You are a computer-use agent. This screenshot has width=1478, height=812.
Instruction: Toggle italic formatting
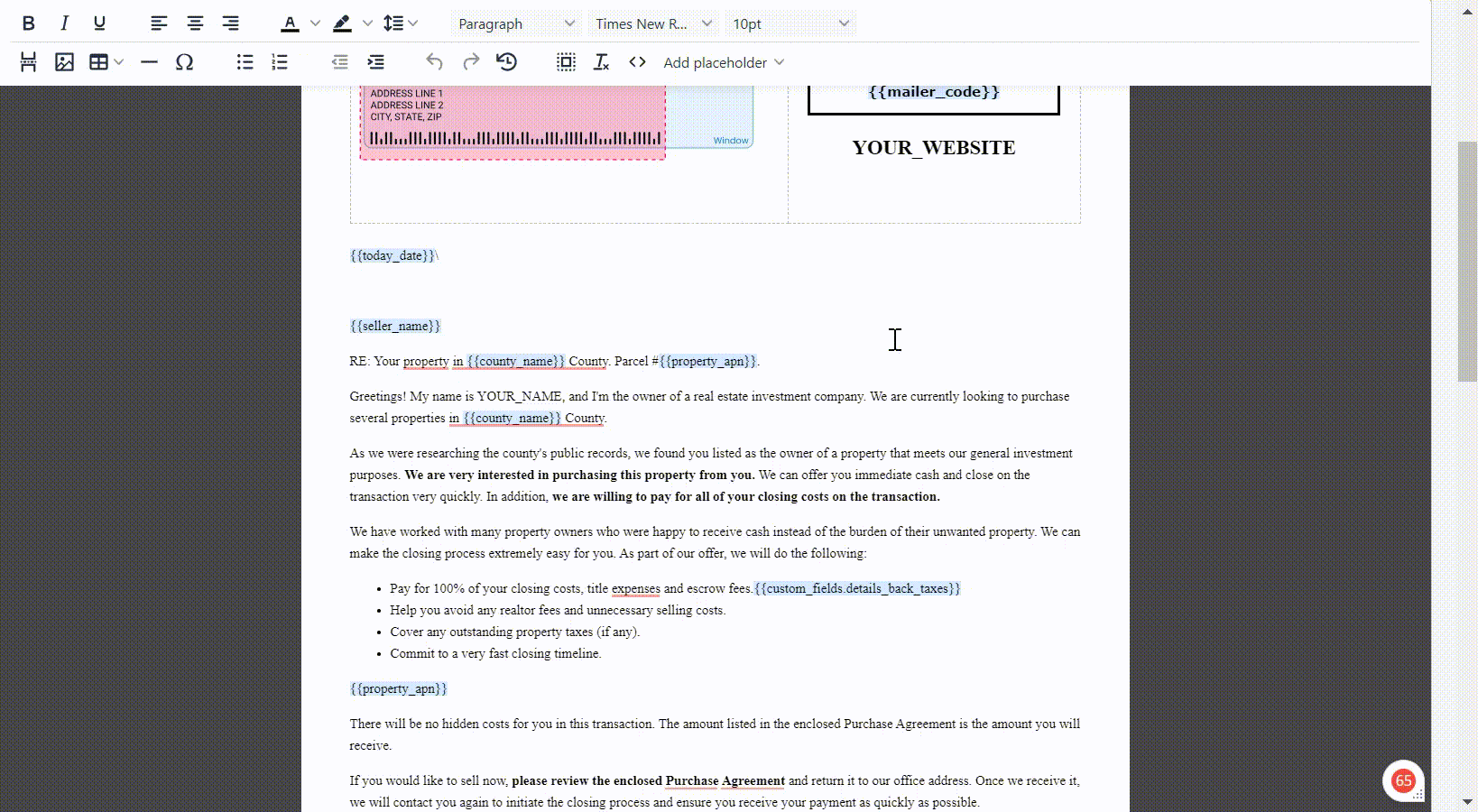point(64,23)
